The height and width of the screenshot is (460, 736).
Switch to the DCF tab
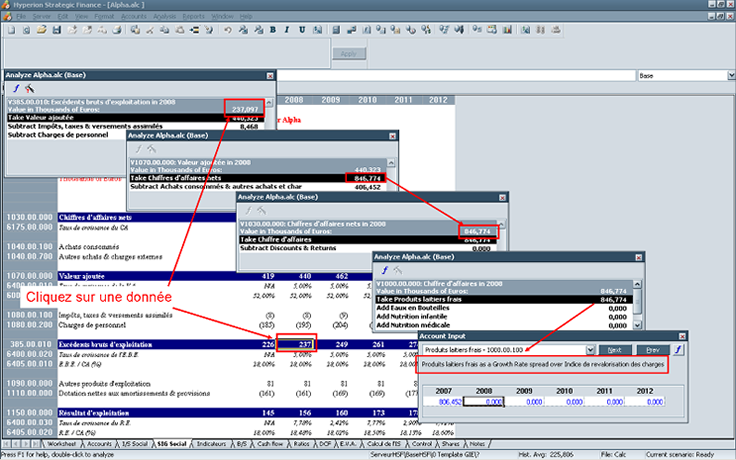coord(325,444)
